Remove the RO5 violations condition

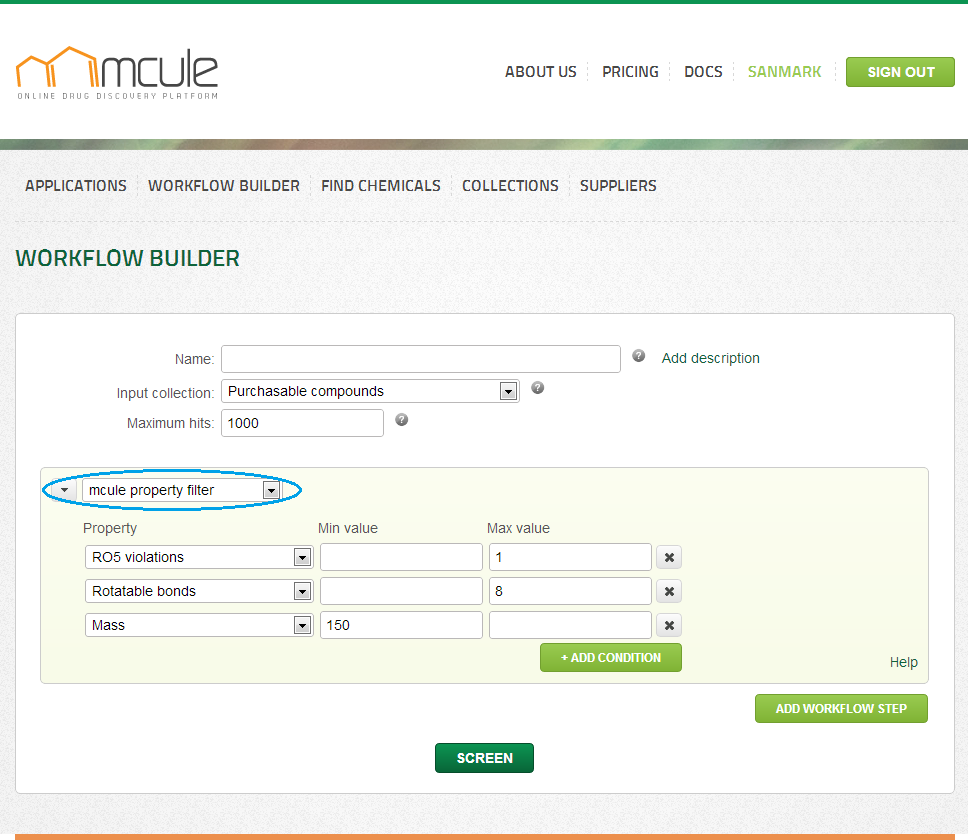pos(669,558)
